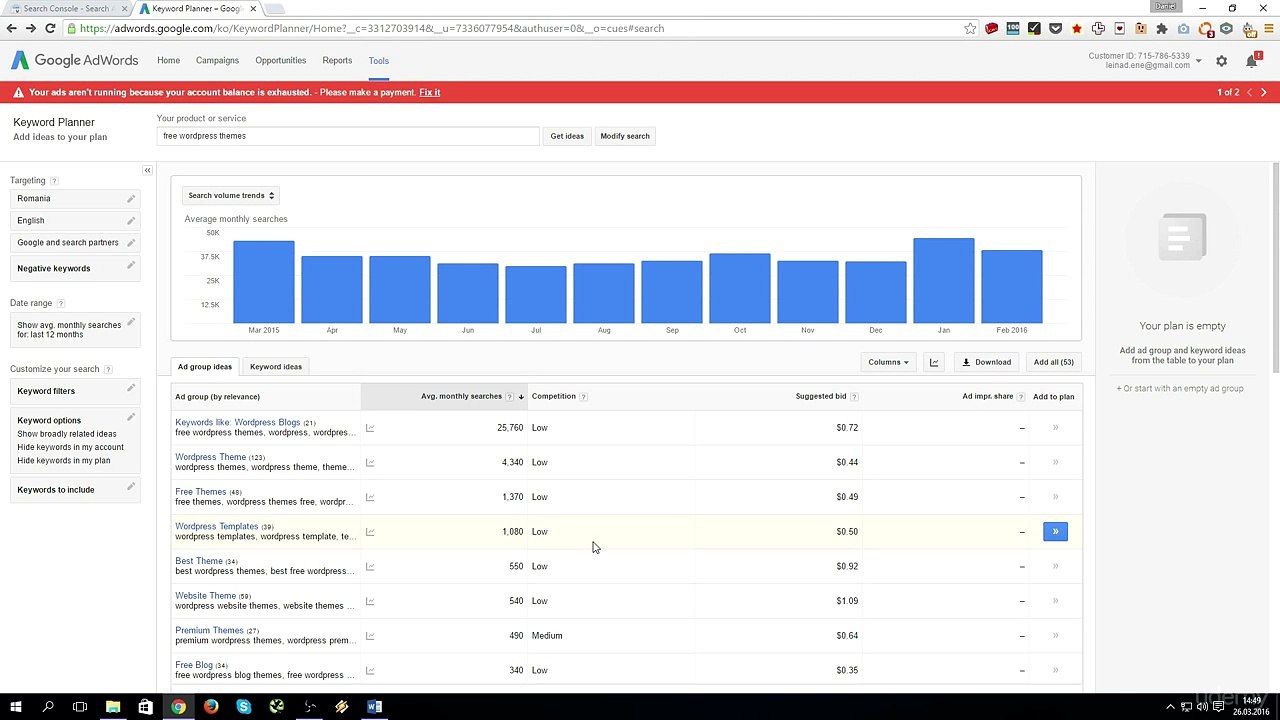Screen dimensions: 1280x720
Task: Open customer account dropdown arrow
Action: click(x=1198, y=61)
